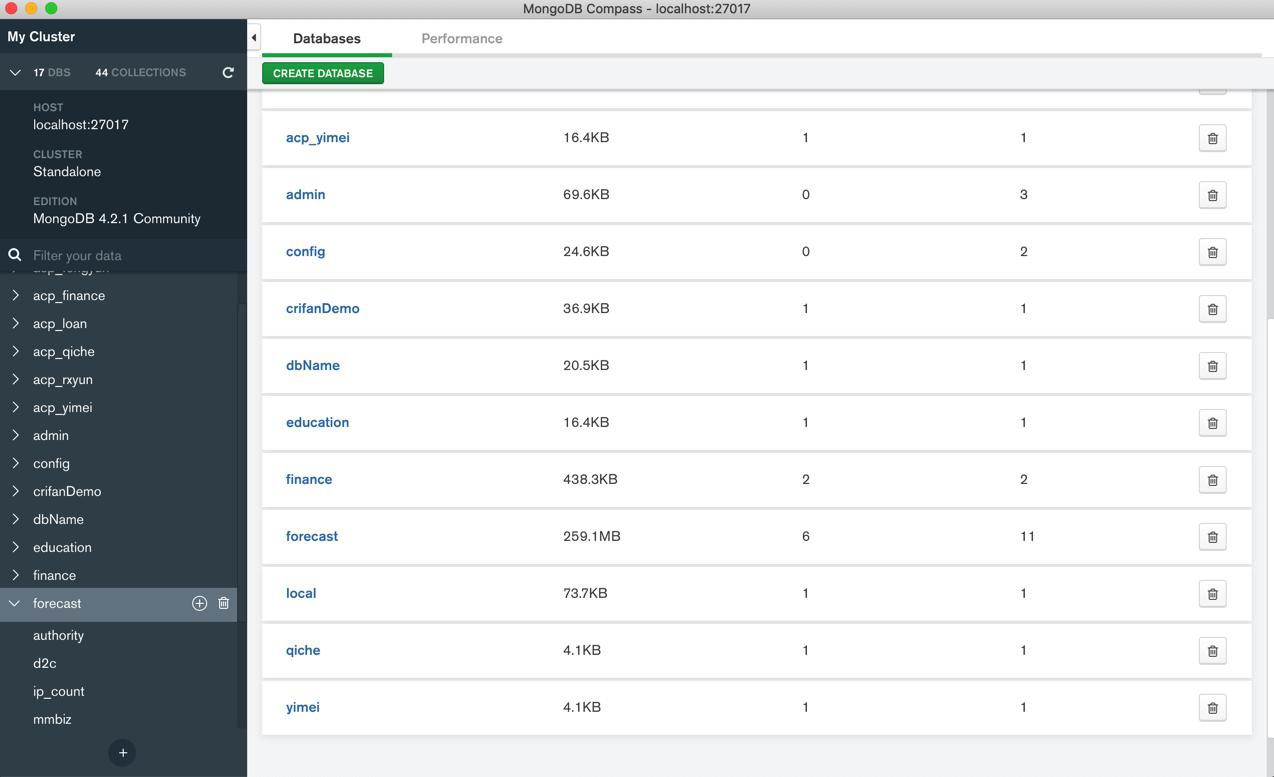Screen dimensions: 1274x777
Task: Add collection to forecast in sidebar
Action: click(x=199, y=603)
